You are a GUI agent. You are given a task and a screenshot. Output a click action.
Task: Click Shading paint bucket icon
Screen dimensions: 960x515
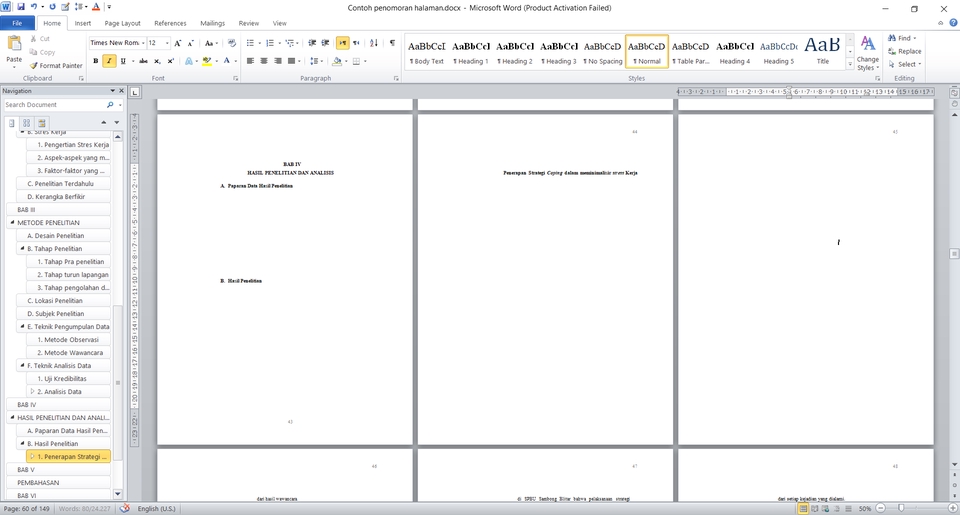coord(337,61)
